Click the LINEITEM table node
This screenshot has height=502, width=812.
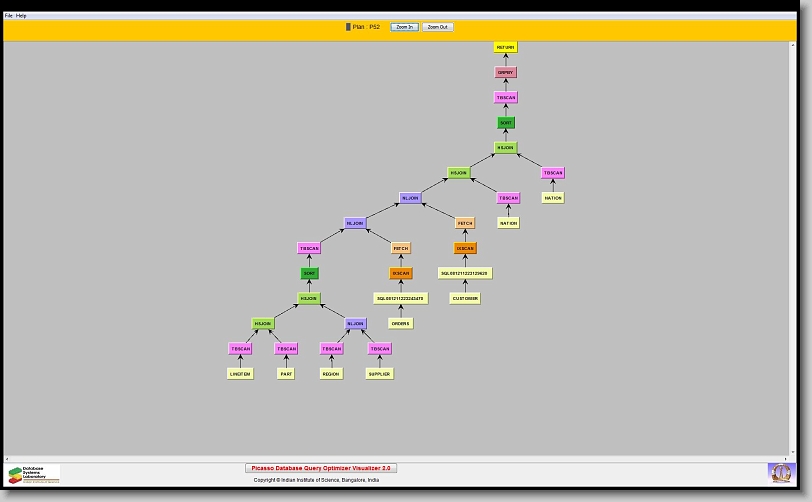[x=240, y=374]
